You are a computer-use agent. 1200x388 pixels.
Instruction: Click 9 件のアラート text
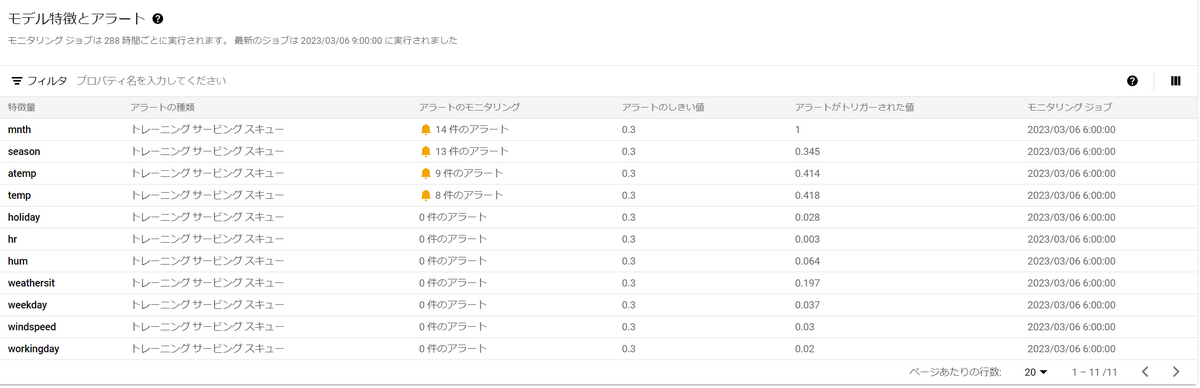(469, 174)
